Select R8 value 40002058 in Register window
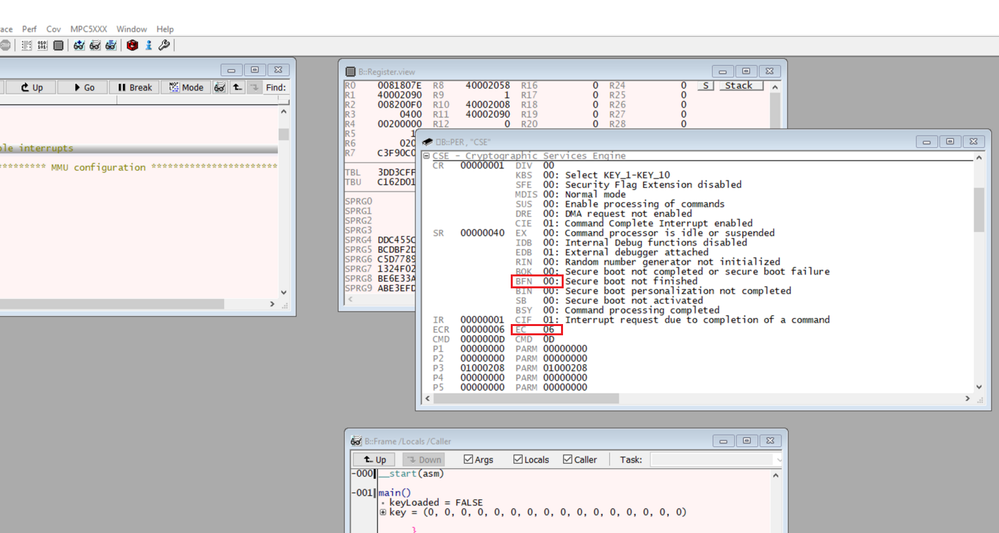The width and height of the screenshot is (999, 533). pos(487,85)
